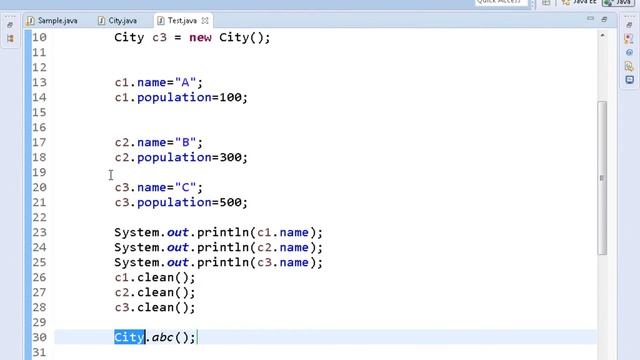Image resolution: width=640 pixels, height=360 pixels.
Task: Click the highlighted 'City' on line 30
Action: click(129, 337)
